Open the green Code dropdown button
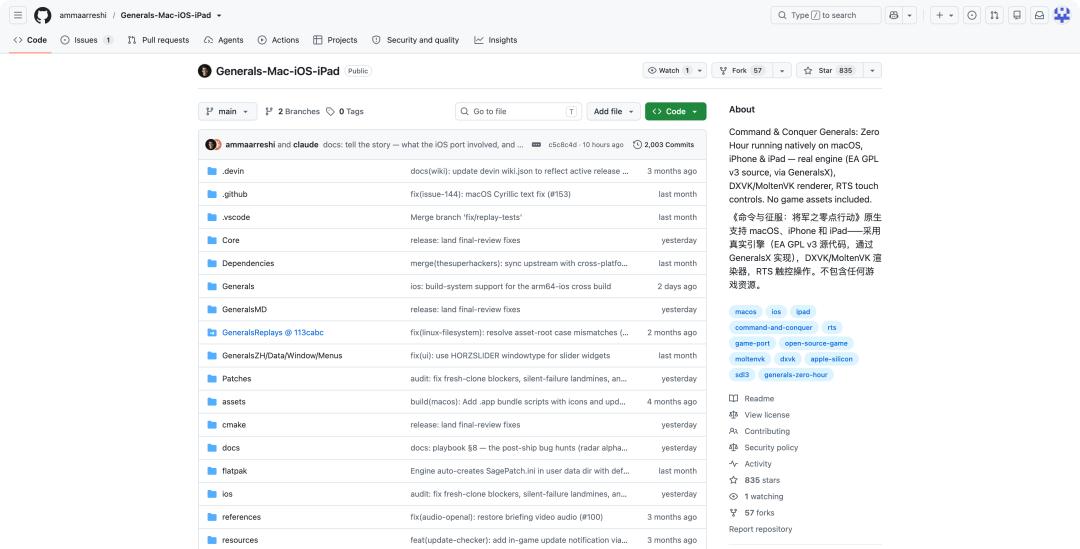The height and width of the screenshot is (549, 1080). click(x=675, y=111)
